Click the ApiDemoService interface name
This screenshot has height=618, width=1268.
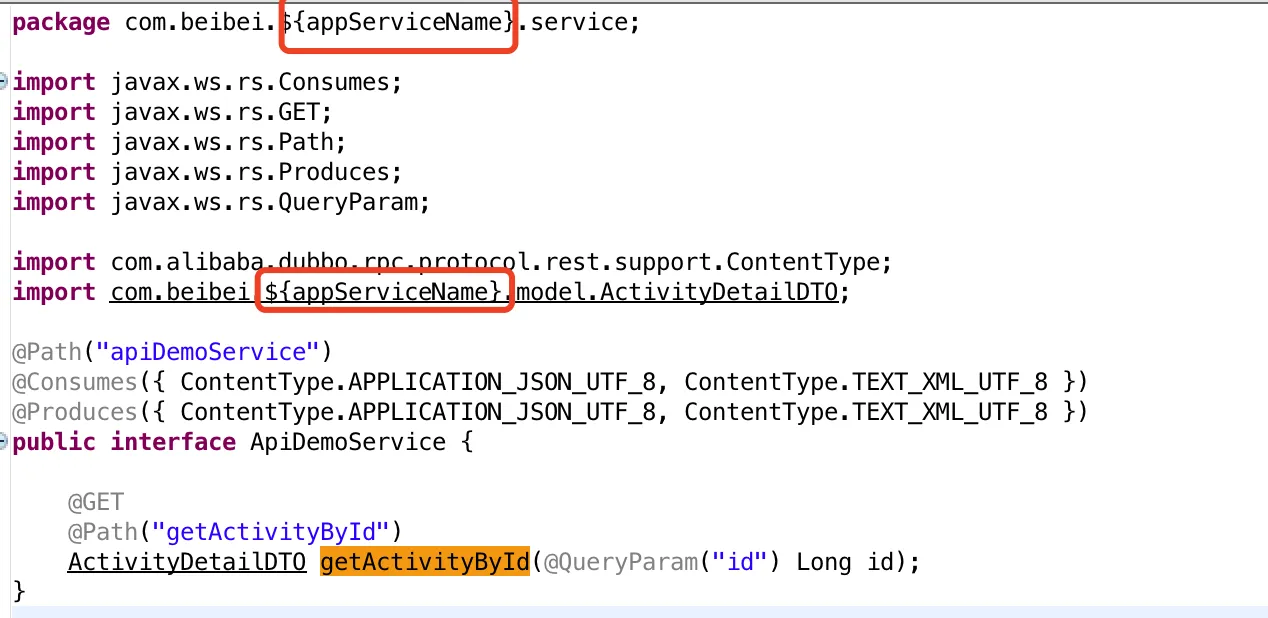coord(348,442)
